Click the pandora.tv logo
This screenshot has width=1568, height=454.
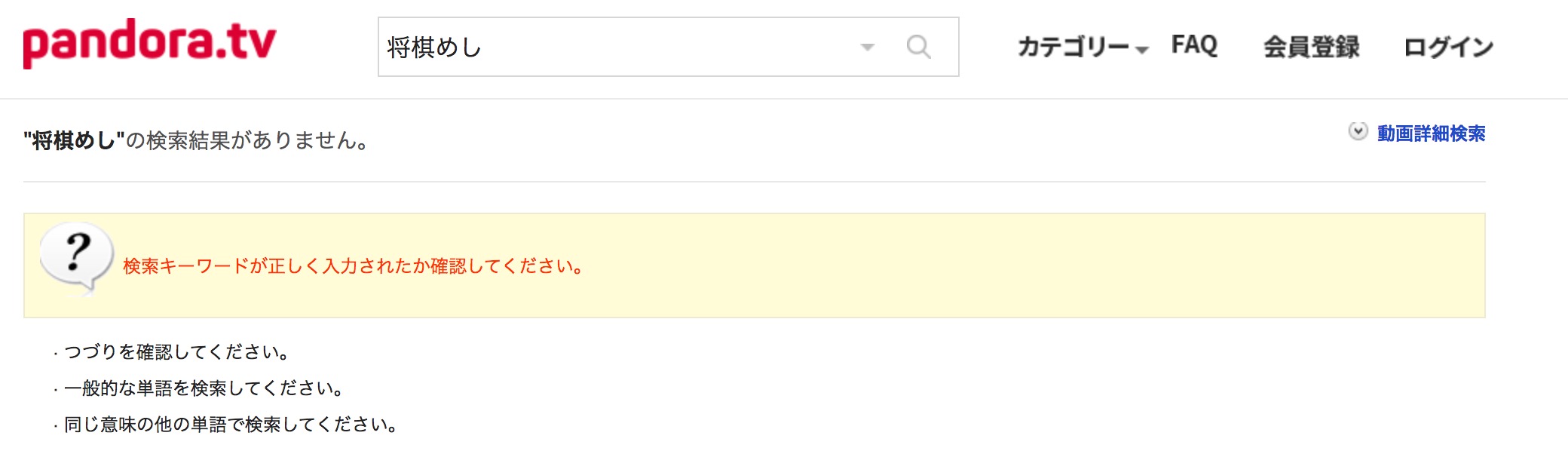(149, 44)
